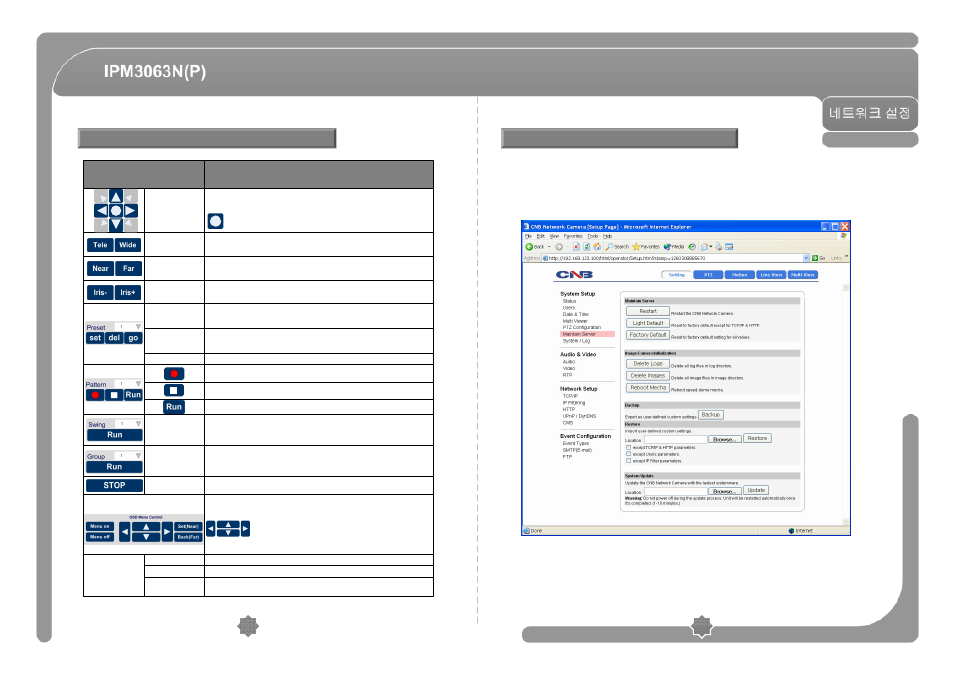Switch to the Live View tab
Image resolution: width=954 pixels, height=674 pixels.
(771, 275)
